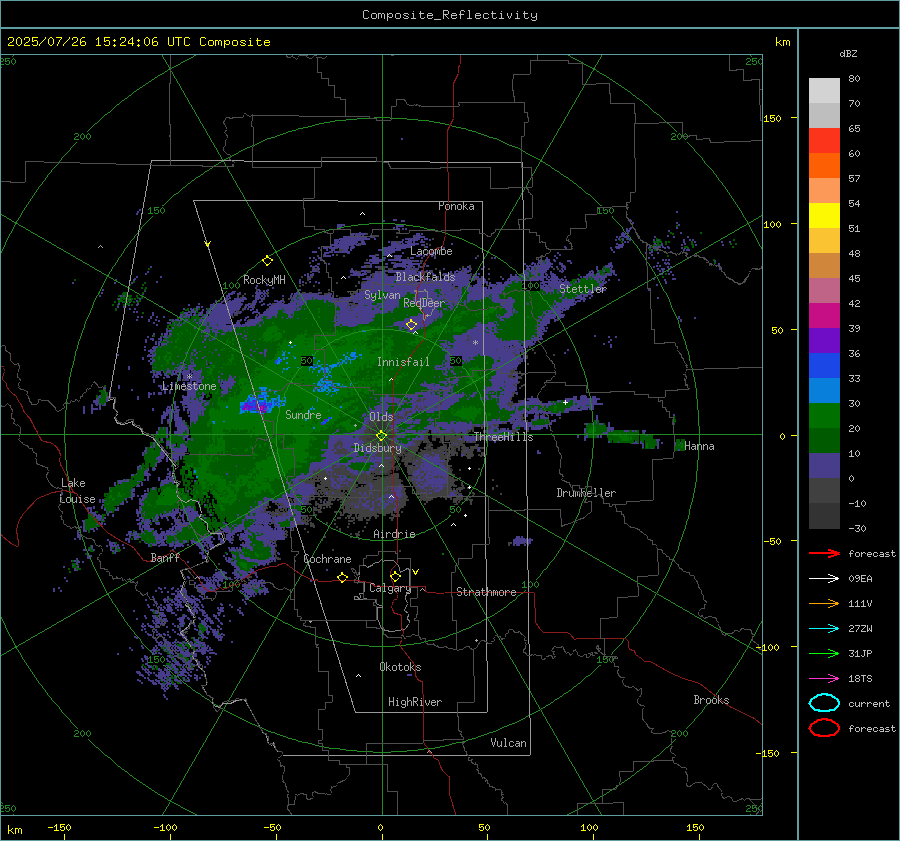Click the Blackfalds city label
Image resolution: width=900 pixels, height=841 pixels.
pyautogui.click(x=425, y=277)
